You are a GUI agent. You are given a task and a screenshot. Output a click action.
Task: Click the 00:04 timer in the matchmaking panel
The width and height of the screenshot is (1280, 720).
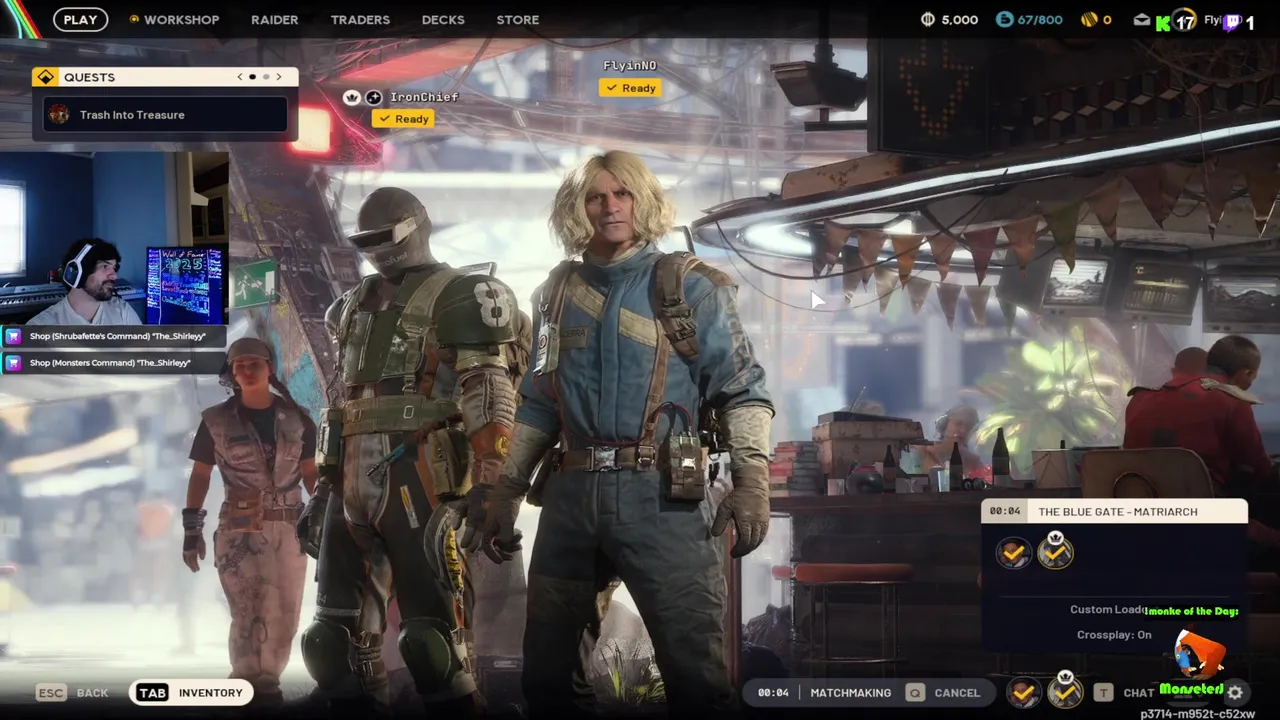pyautogui.click(x=1005, y=512)
